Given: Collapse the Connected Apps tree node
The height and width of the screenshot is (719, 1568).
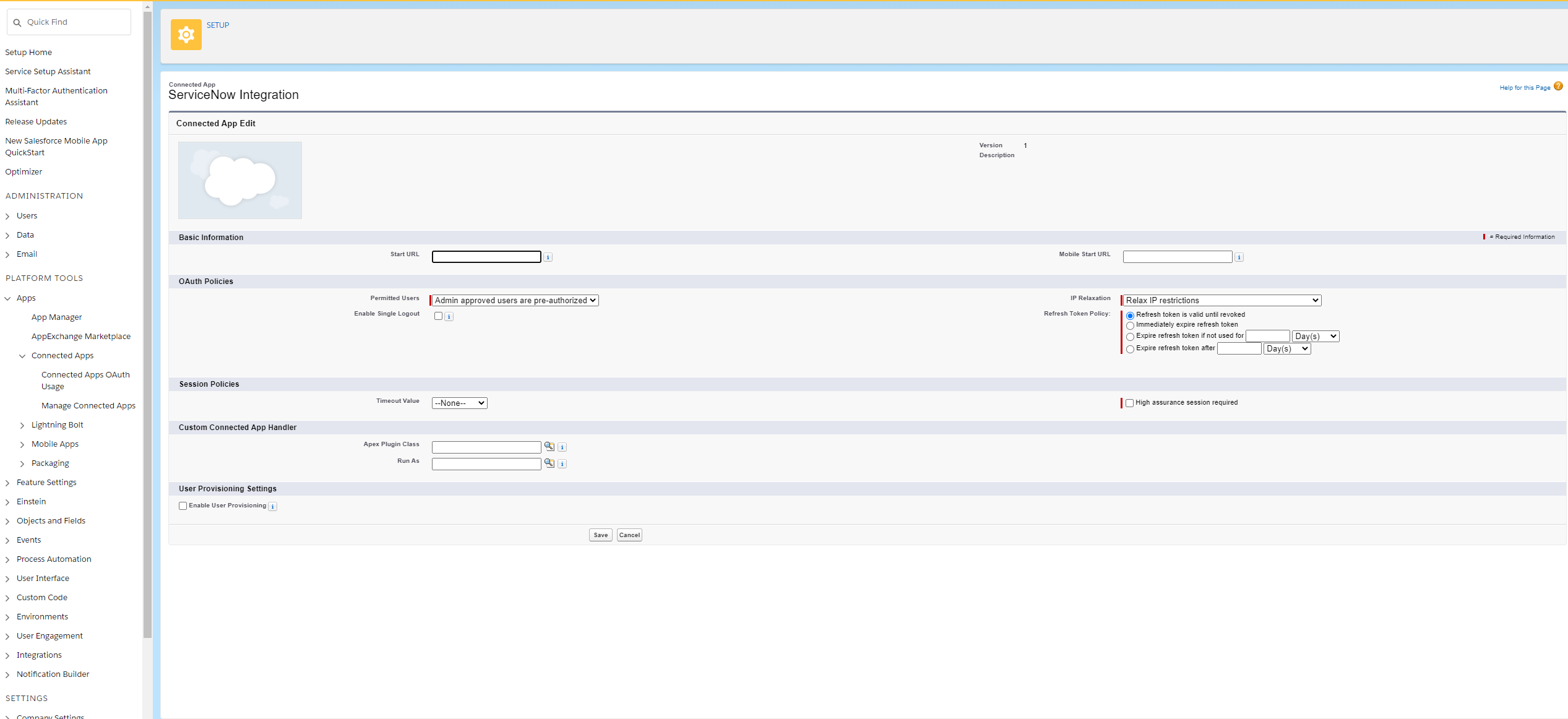Looking at the screenshot, I should (x=22, y=356).
